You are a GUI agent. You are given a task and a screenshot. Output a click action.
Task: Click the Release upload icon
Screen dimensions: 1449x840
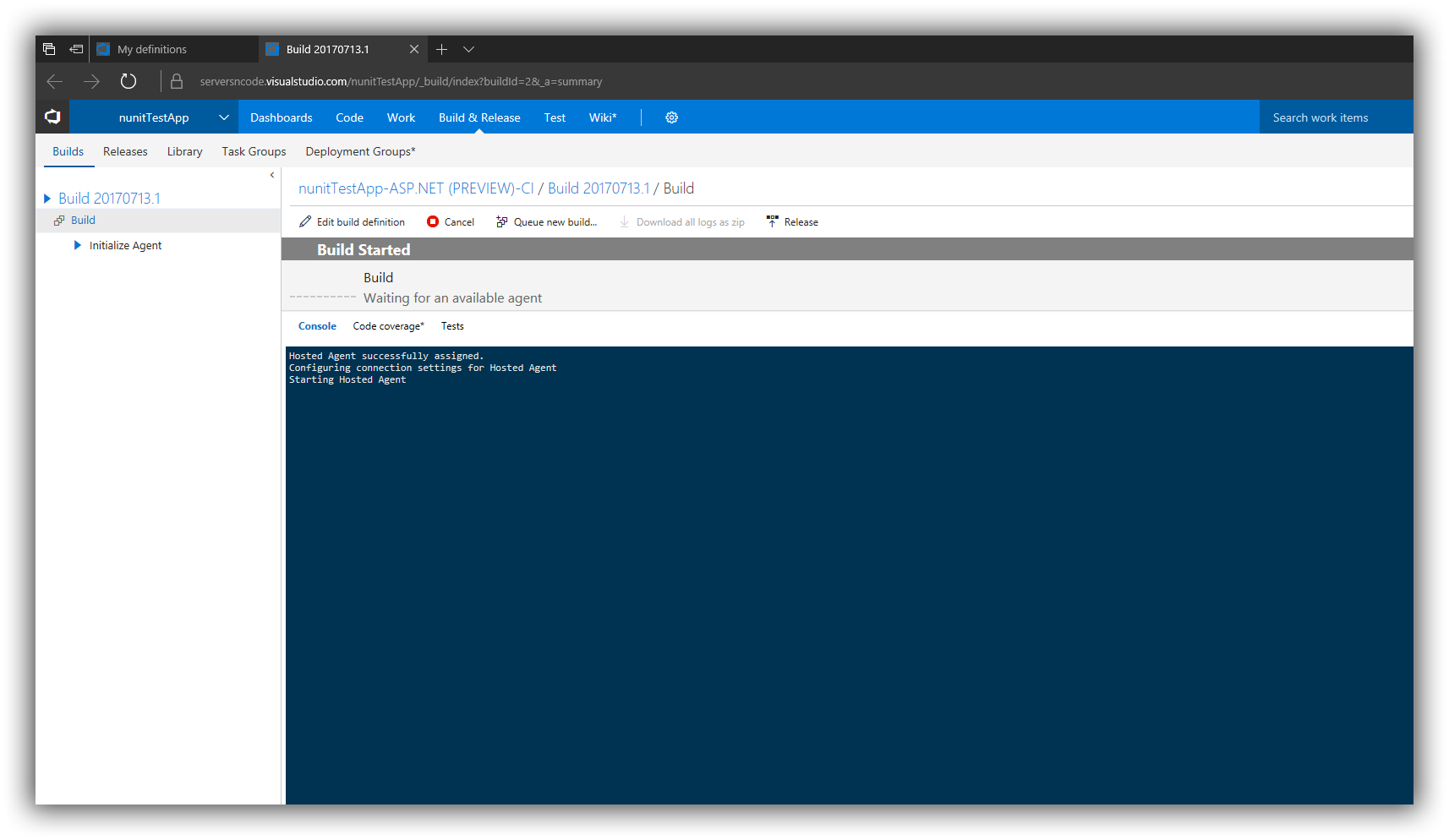click(x=772, y=221)
